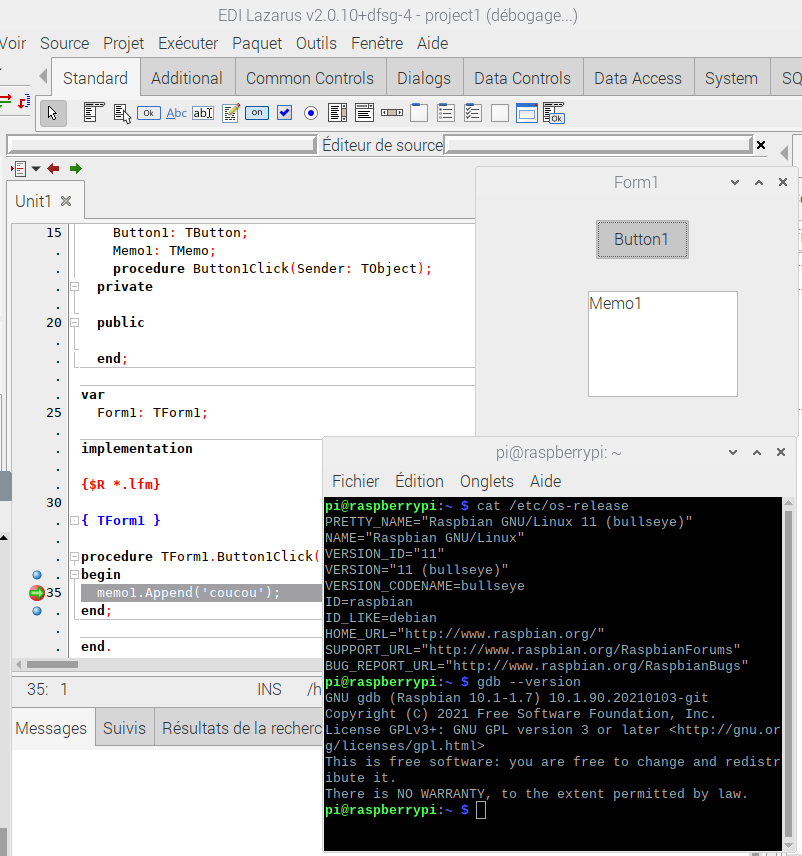This screenshot has width=802, height=856.
Task: Open the Outils menu
Action: 316,43
